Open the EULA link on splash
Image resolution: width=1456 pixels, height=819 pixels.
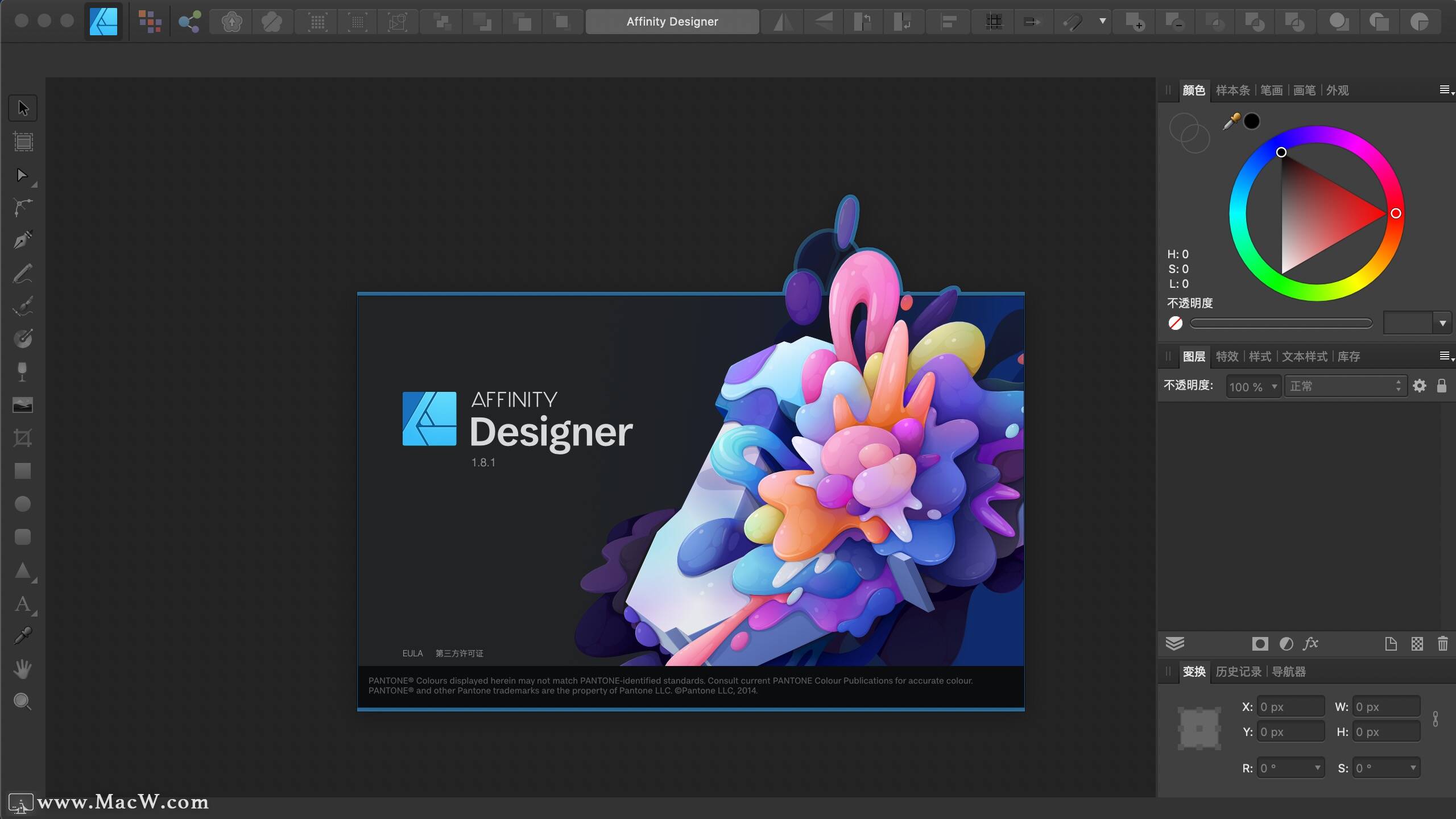click(412, 653)
